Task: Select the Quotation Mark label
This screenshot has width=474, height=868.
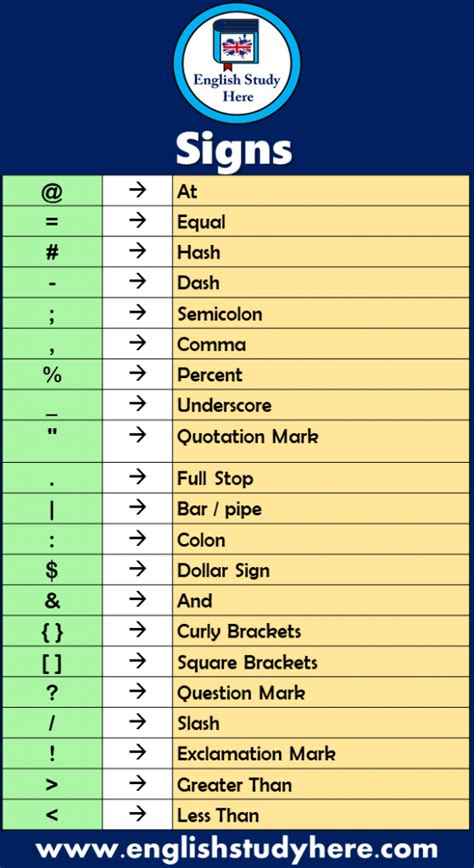Action: (x=248, y=437)
